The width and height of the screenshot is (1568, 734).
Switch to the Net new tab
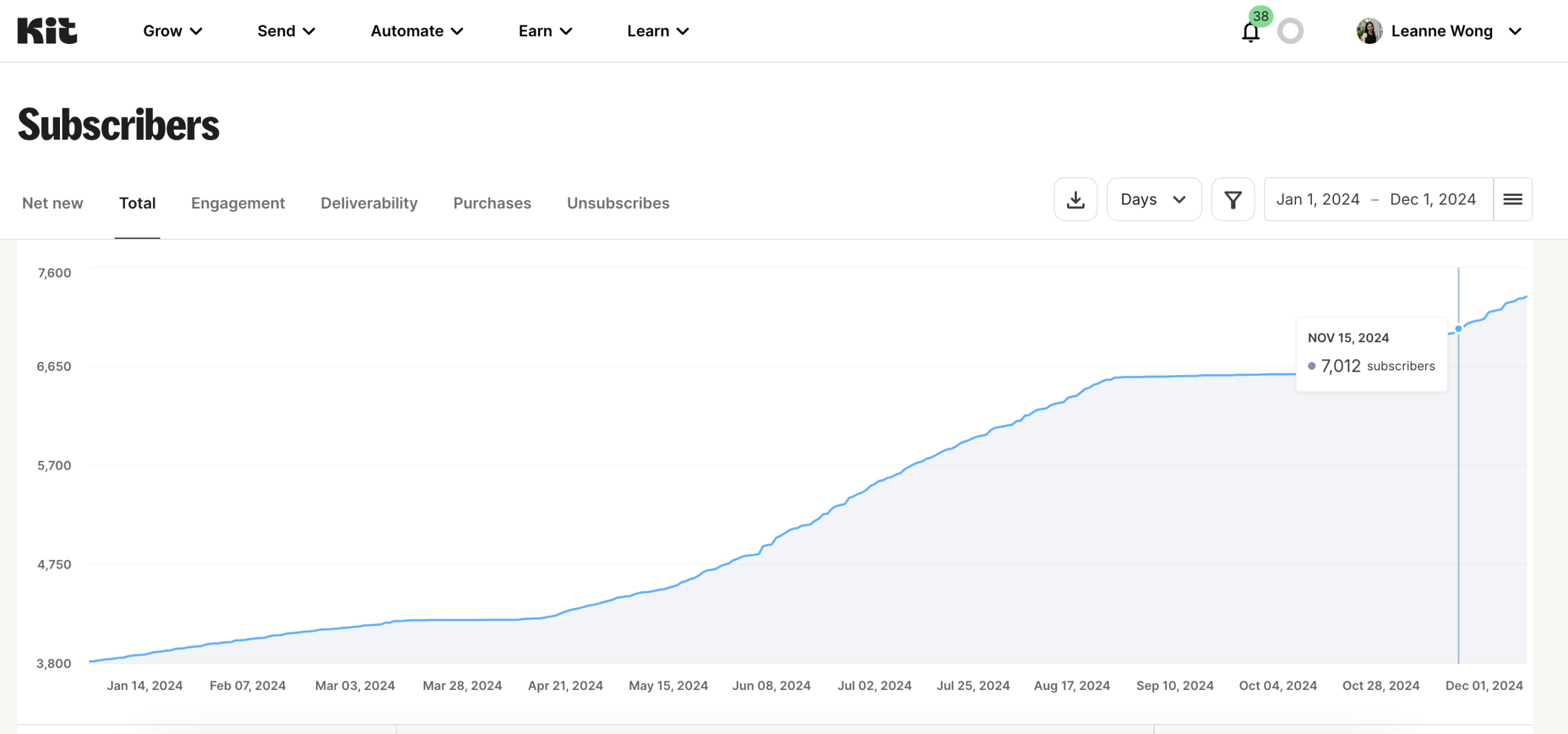52,203
